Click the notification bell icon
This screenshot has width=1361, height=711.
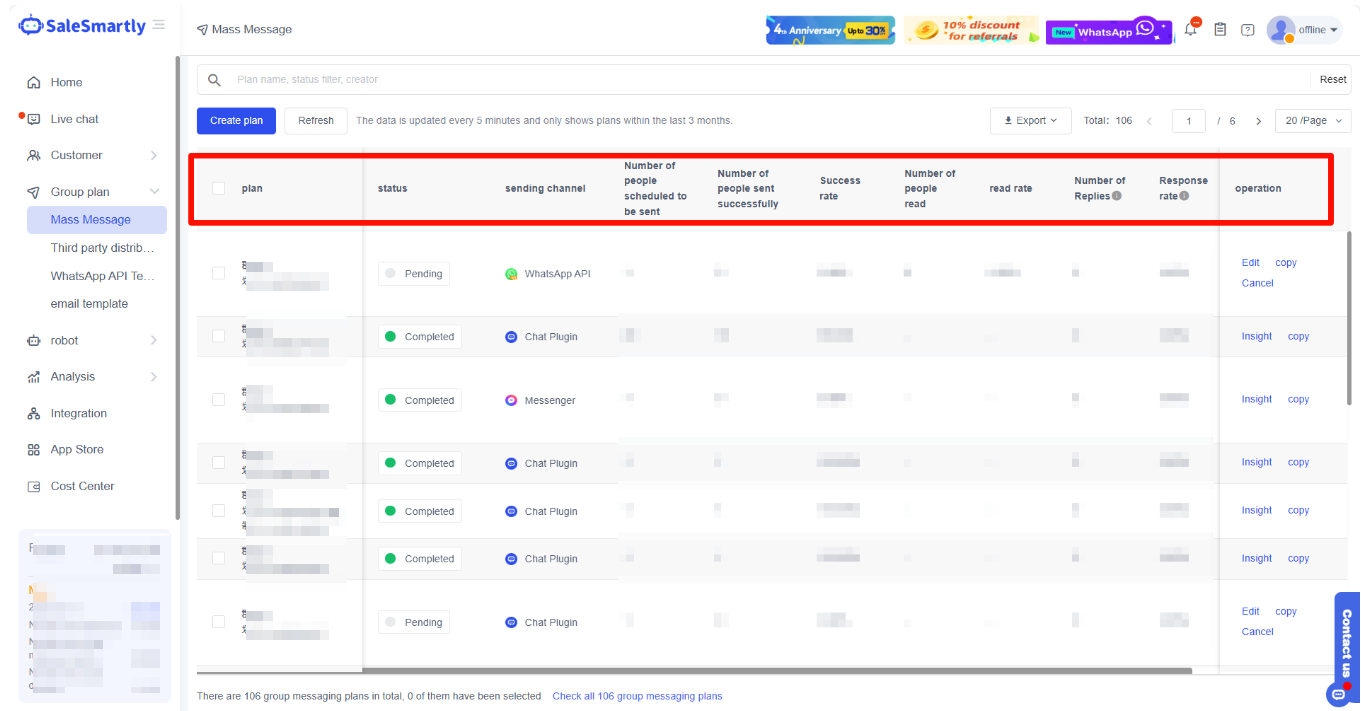click(1191, 29)
